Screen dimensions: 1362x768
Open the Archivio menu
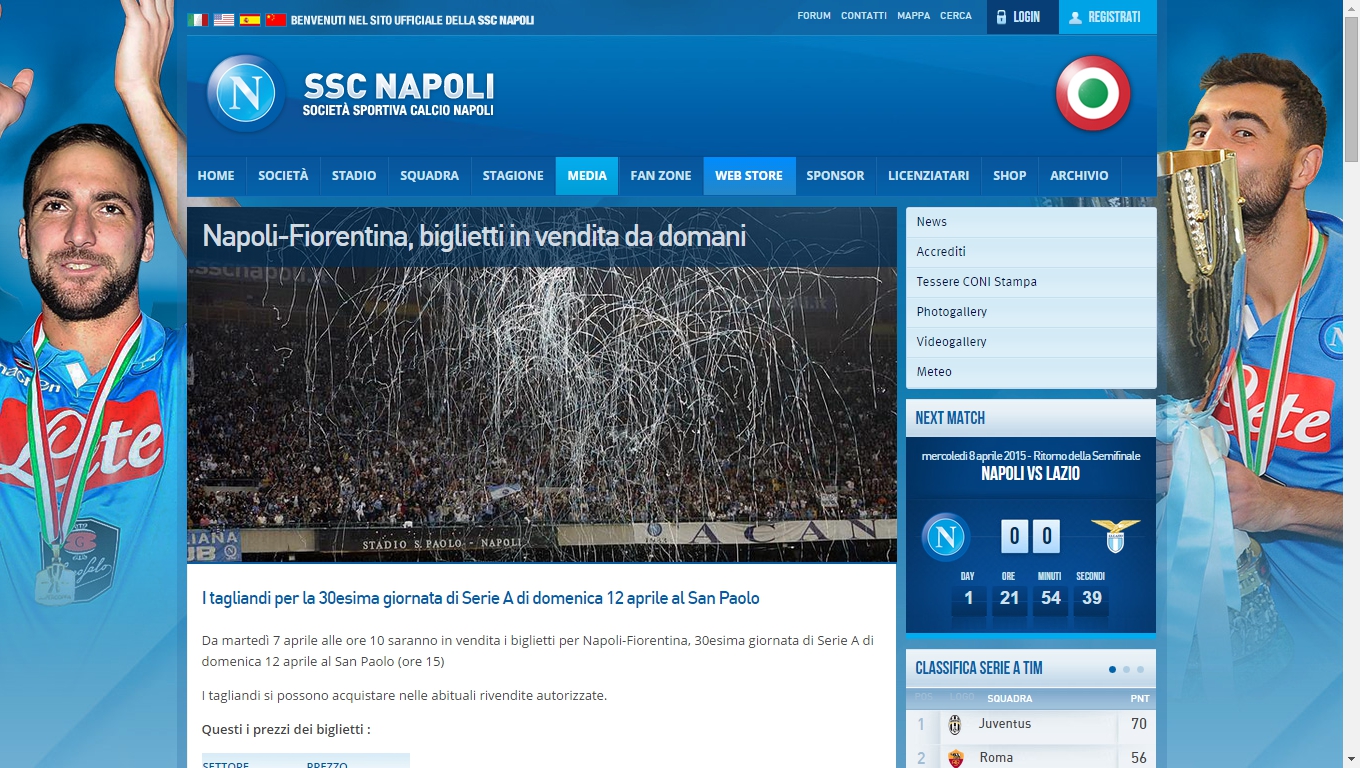click(1079, 176)
